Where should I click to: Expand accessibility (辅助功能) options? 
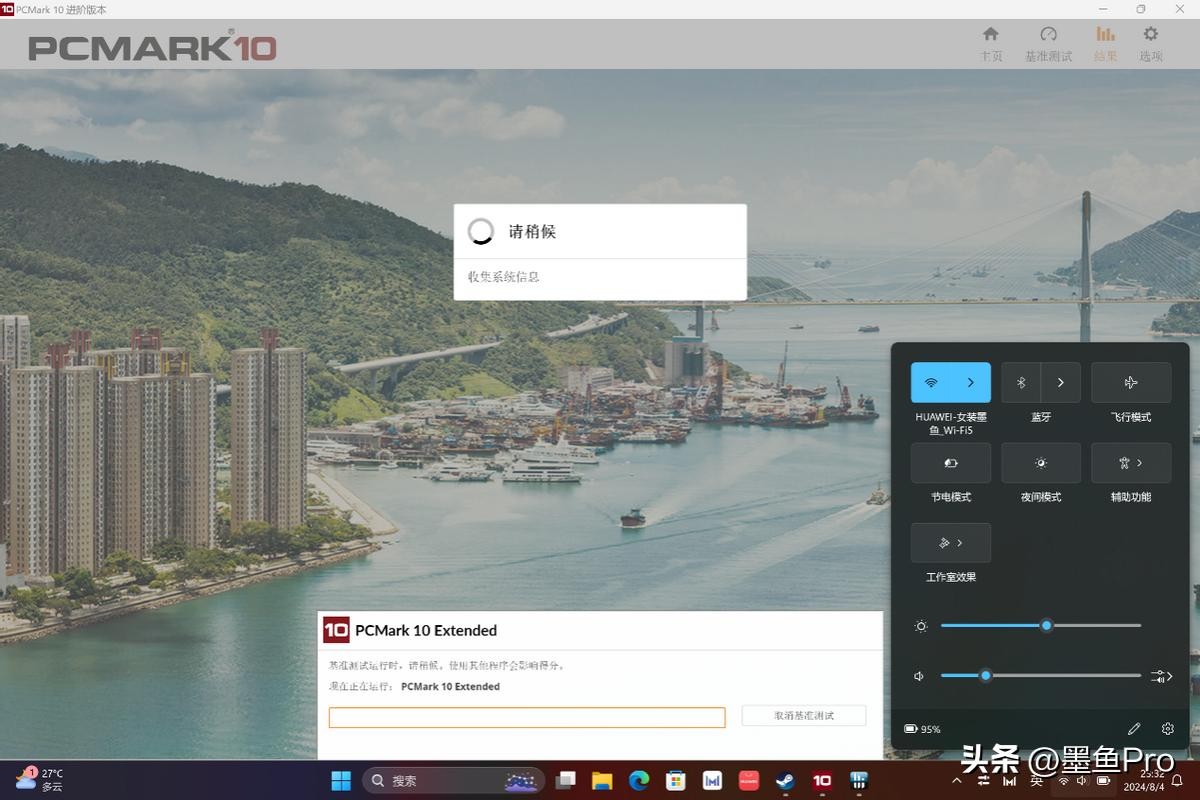(x=1131, y=463)
